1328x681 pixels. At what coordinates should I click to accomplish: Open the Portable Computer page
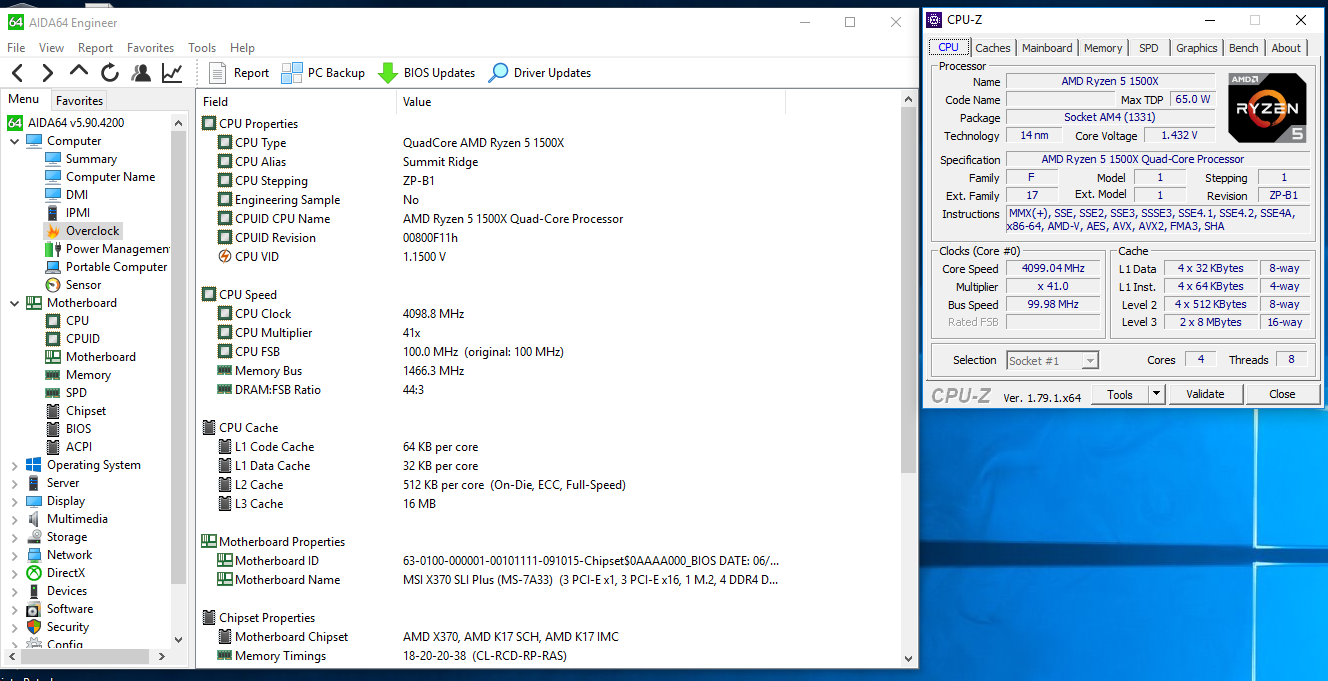coord(106,267)
